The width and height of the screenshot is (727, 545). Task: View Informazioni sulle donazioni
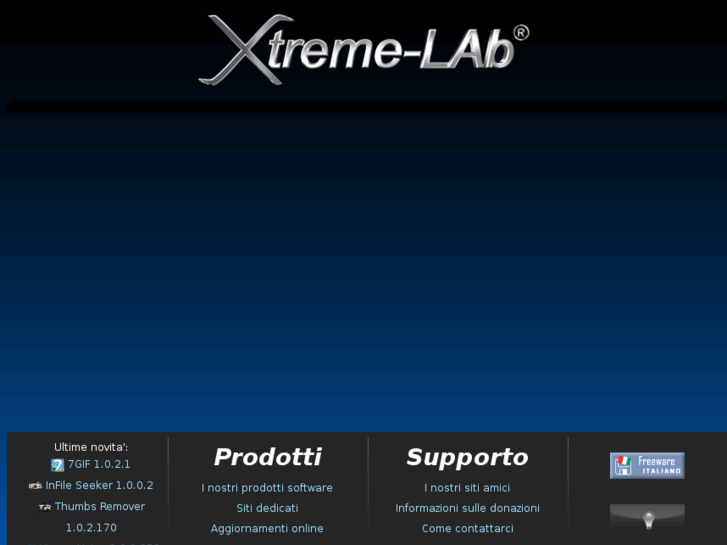467,508
